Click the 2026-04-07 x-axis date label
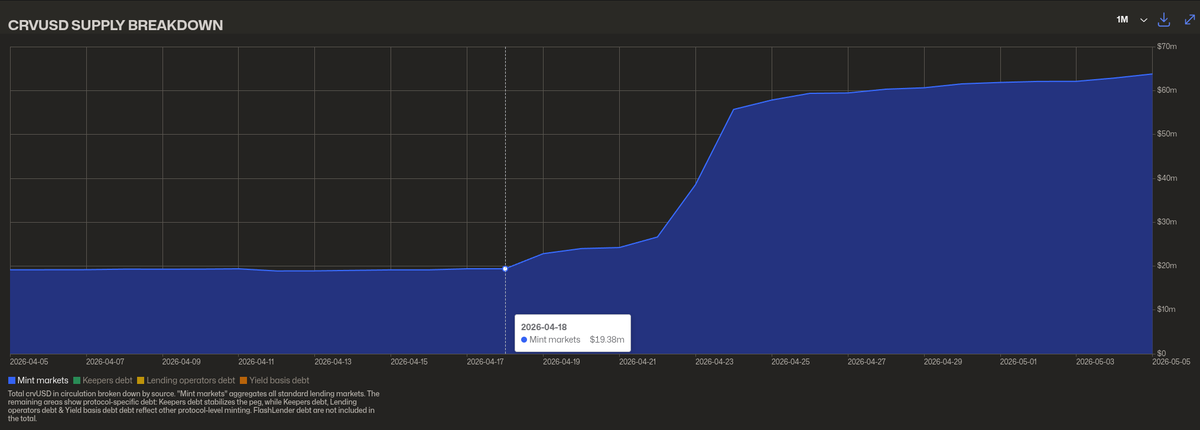Screen dimensions: 1200x430 (105, 361)
